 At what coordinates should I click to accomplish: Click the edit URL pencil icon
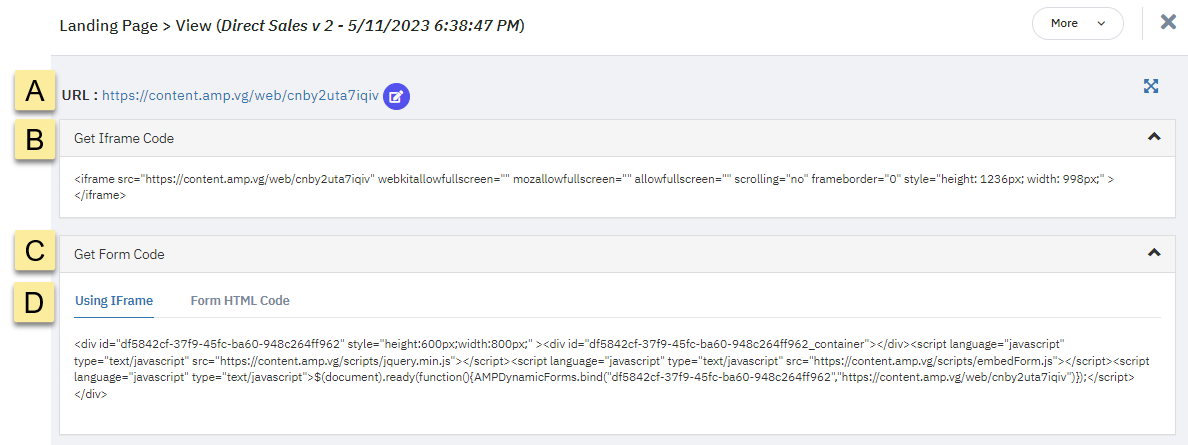pyautogui.click(x=397, y=96)
